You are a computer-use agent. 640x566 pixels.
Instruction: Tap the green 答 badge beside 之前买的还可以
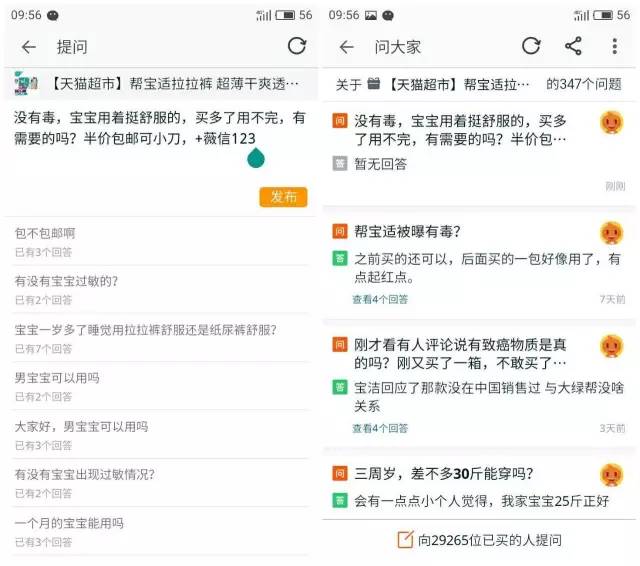tap(340, 258)
